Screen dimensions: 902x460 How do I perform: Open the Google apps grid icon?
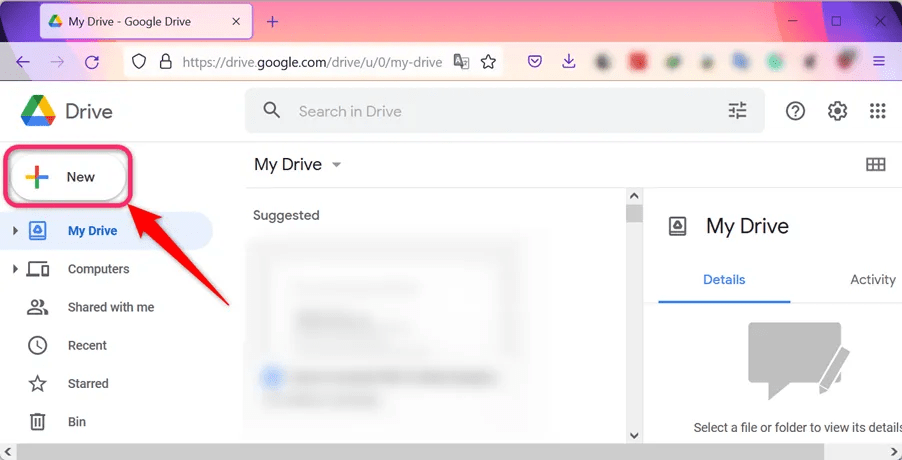tap(877, 110)
